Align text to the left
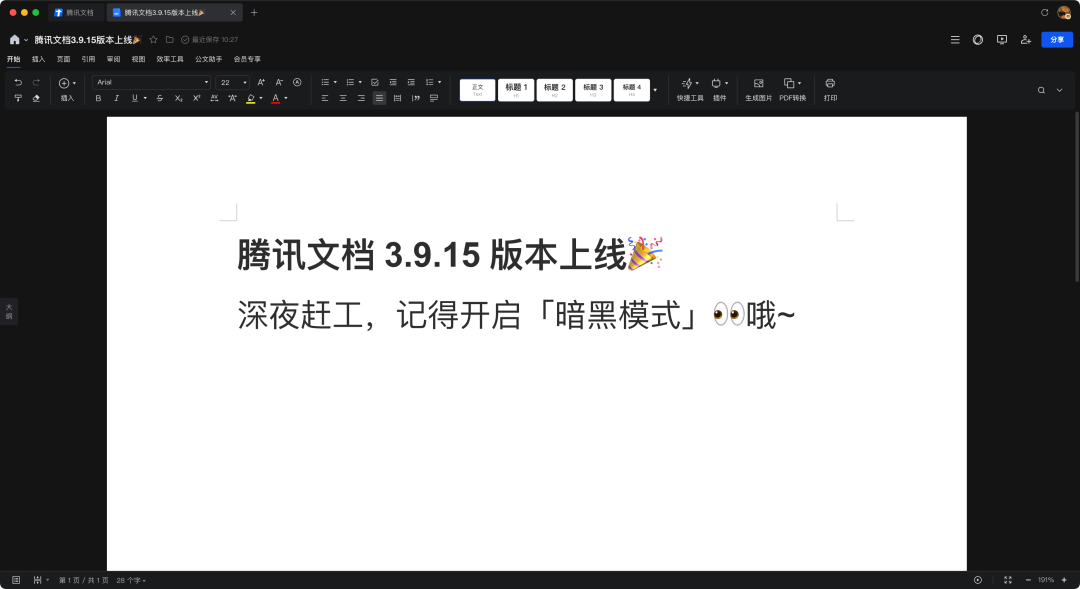 [324, 99]
